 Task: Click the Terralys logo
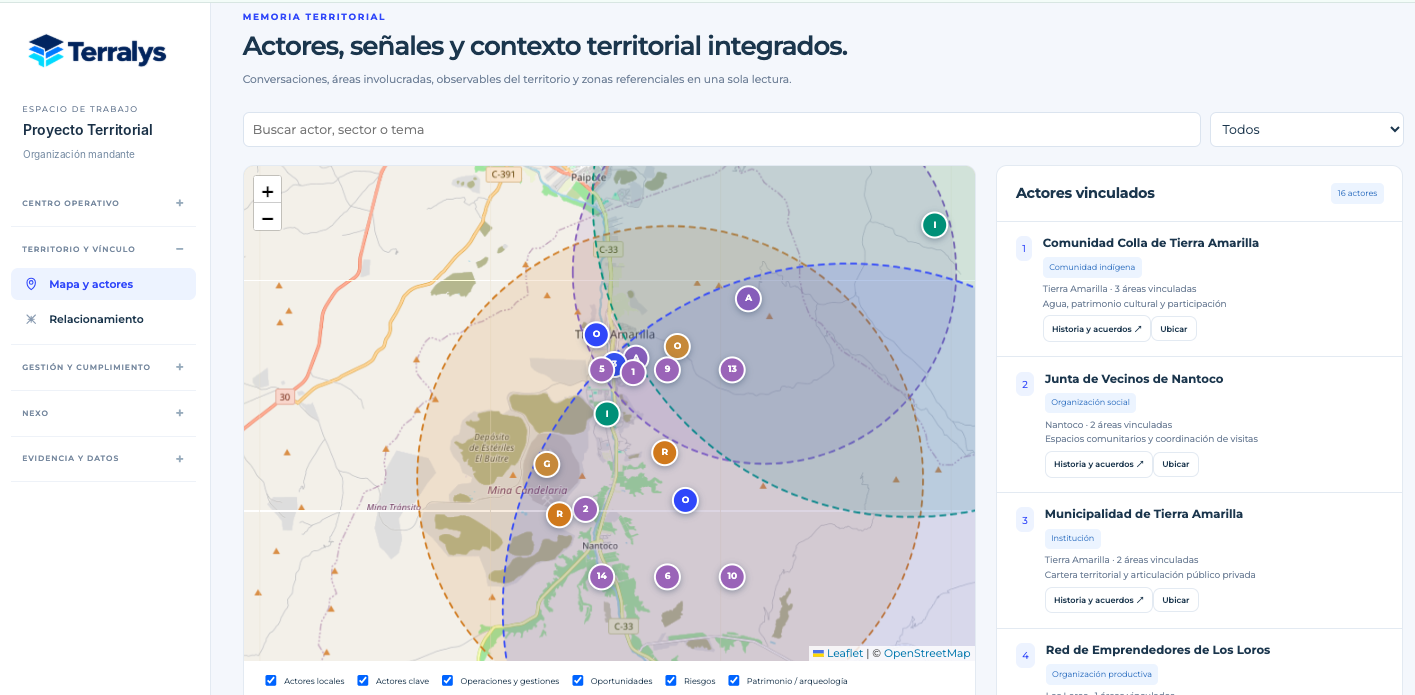[x=97, y=51]
